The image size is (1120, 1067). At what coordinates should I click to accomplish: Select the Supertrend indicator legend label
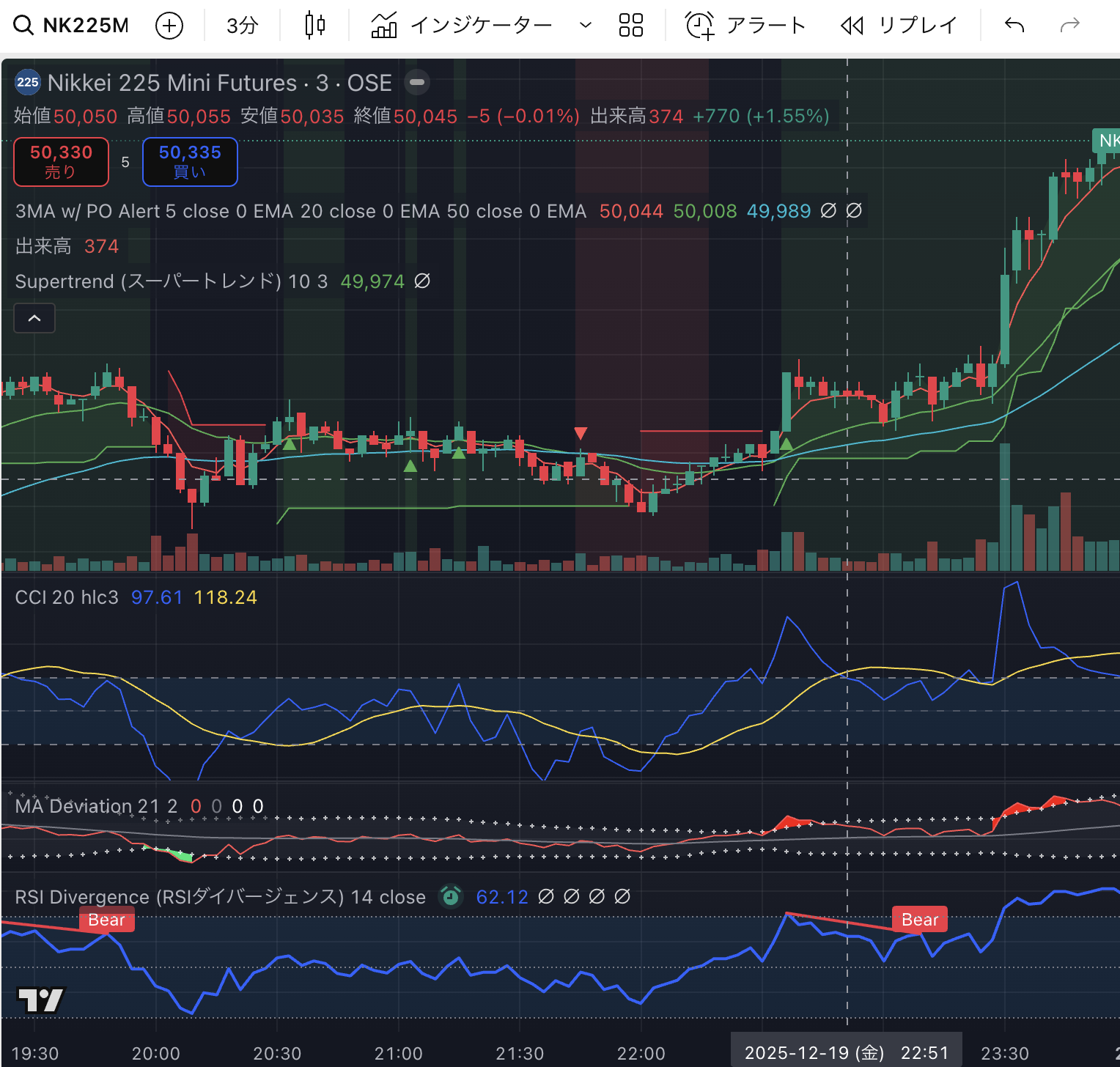coord(147,281)
